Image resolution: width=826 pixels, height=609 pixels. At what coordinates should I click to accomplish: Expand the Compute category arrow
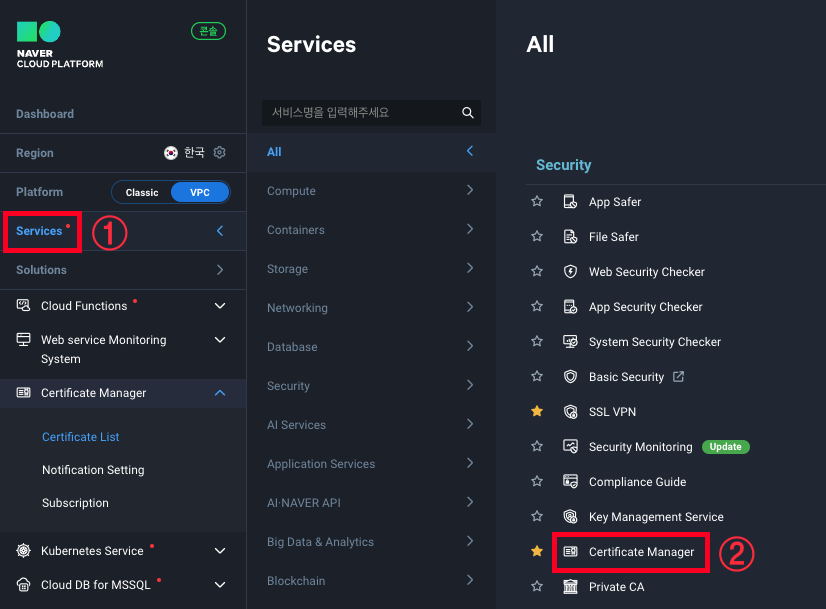470,190
